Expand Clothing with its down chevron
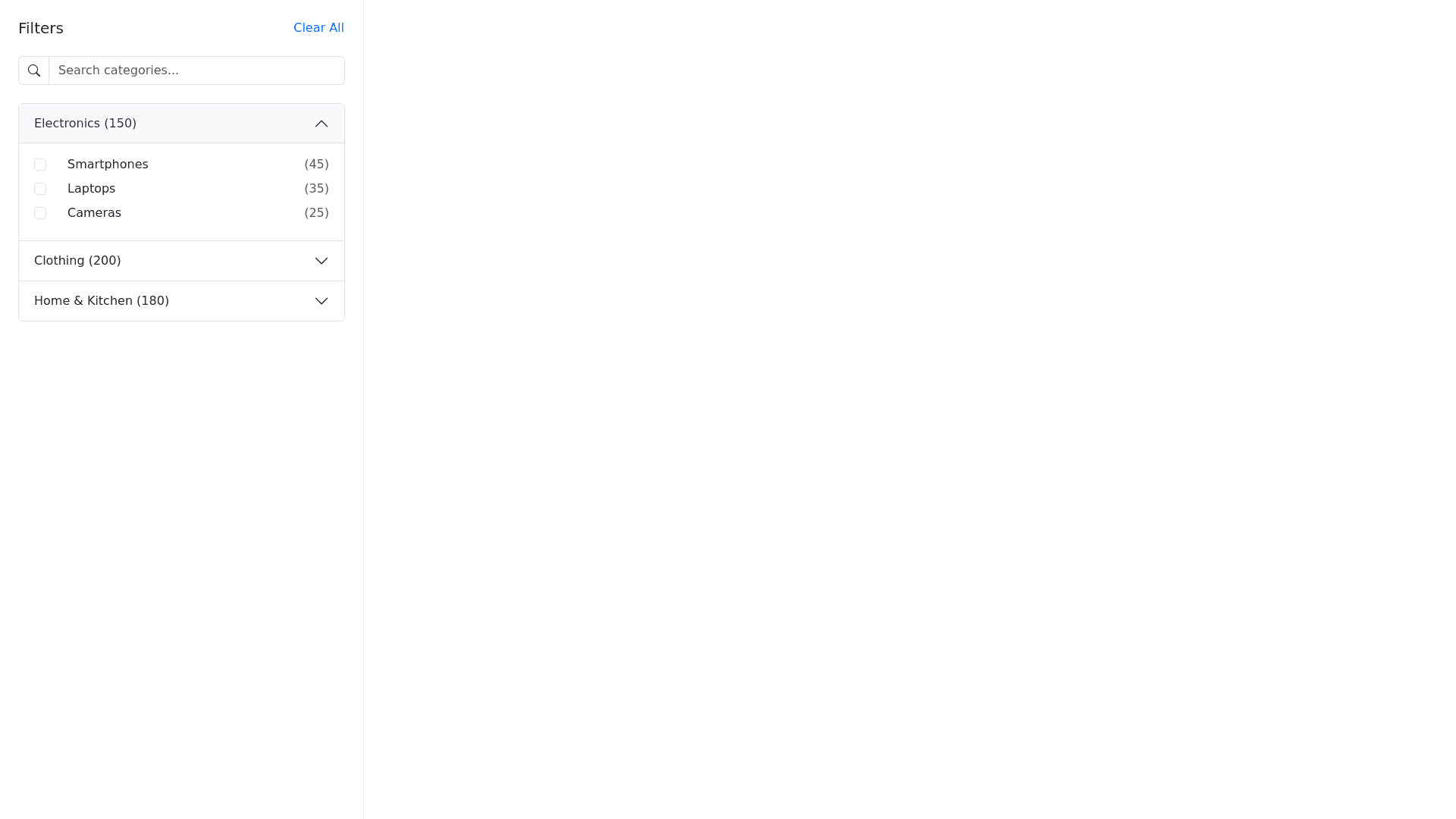1456x819 pixels. [x=322, y=261]
